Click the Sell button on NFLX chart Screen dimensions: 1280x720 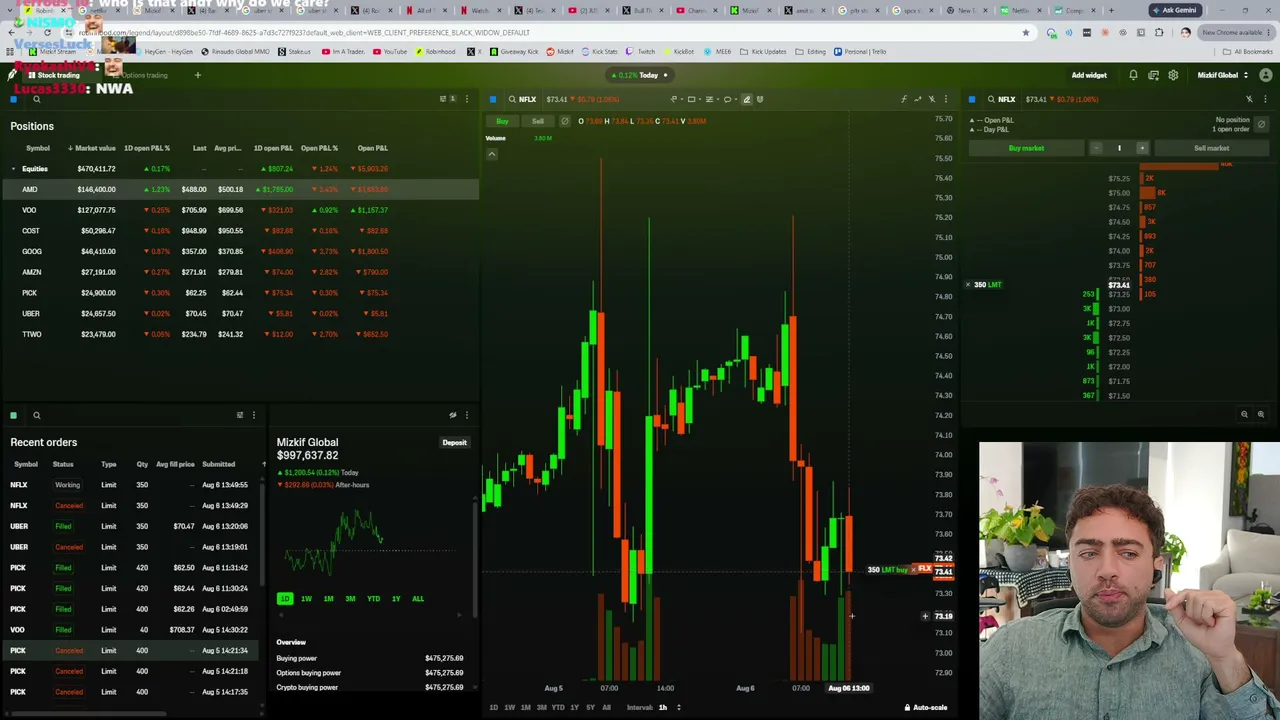coord(538,121)
